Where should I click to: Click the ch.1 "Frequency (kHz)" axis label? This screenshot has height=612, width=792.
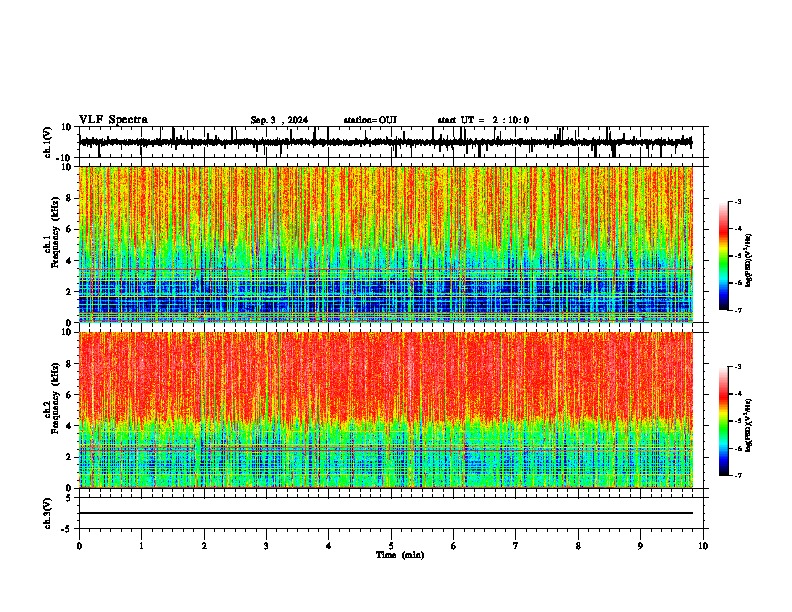coord(55,232)
